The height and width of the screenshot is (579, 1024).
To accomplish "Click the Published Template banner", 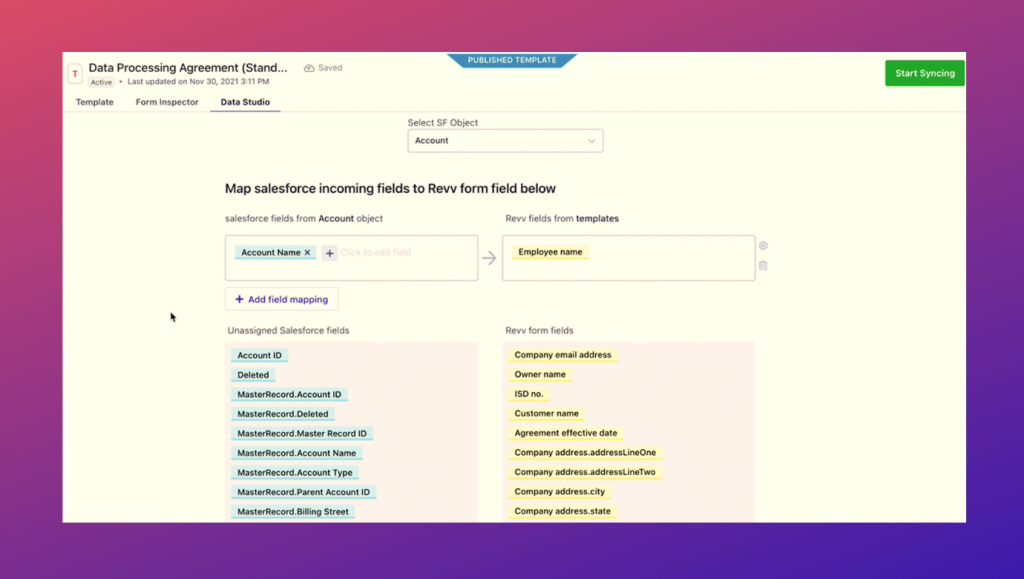I will (512, 60).
